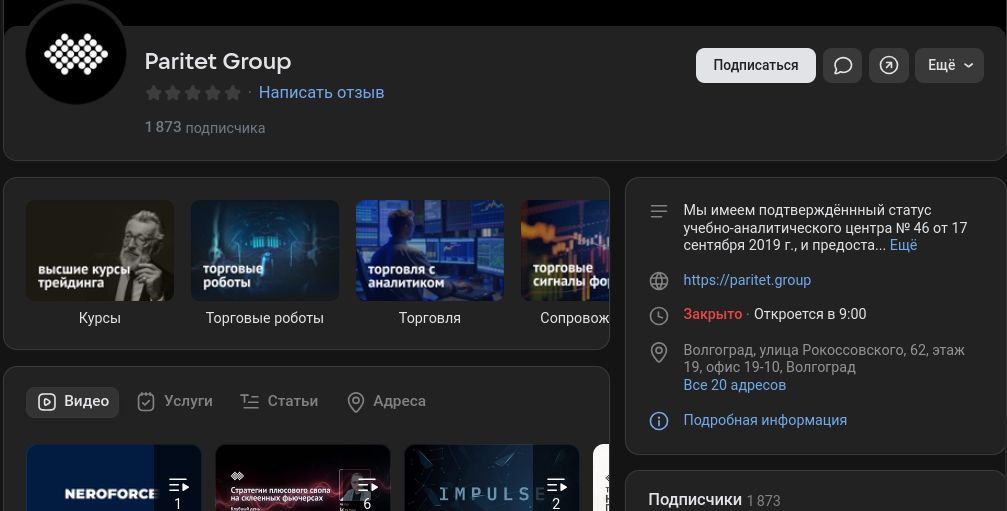Click the 1 873 подписчика count
This screenshot has width=1007, height=511.
coord(205,127)
